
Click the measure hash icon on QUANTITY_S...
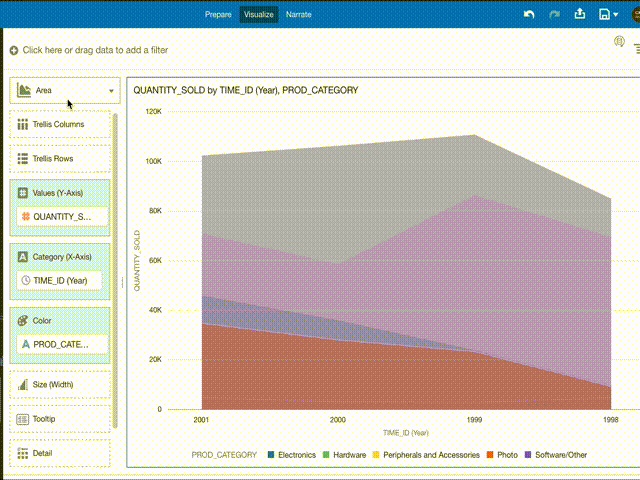[26, 217]
